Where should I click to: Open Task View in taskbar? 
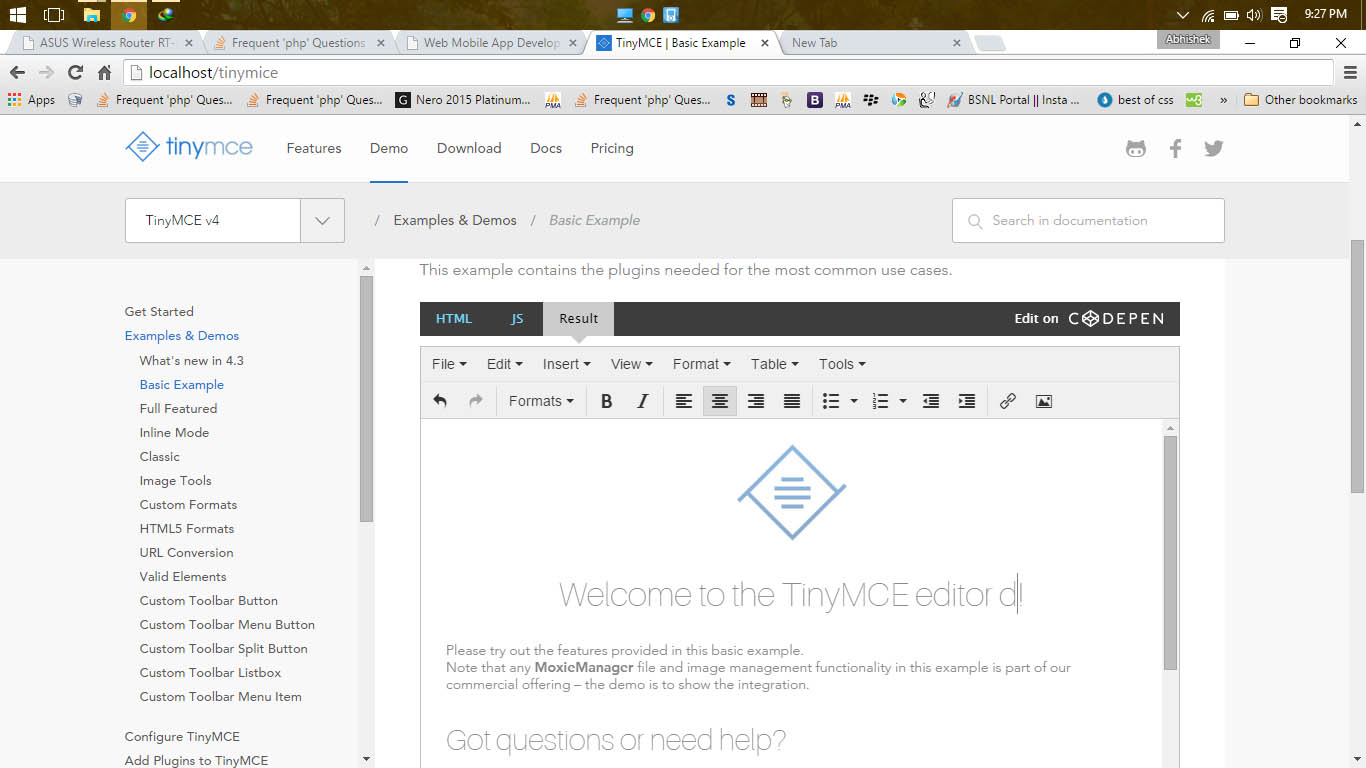point(54,15)
